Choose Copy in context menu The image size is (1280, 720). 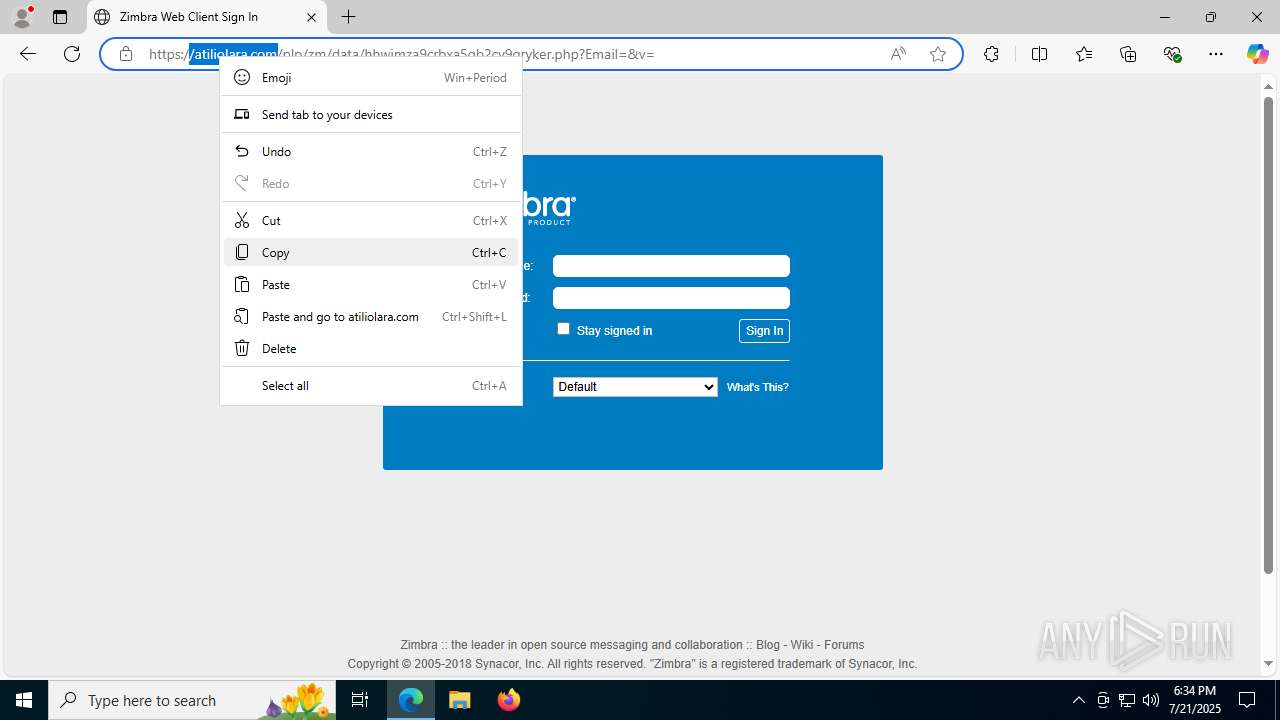tap(371, 253)
